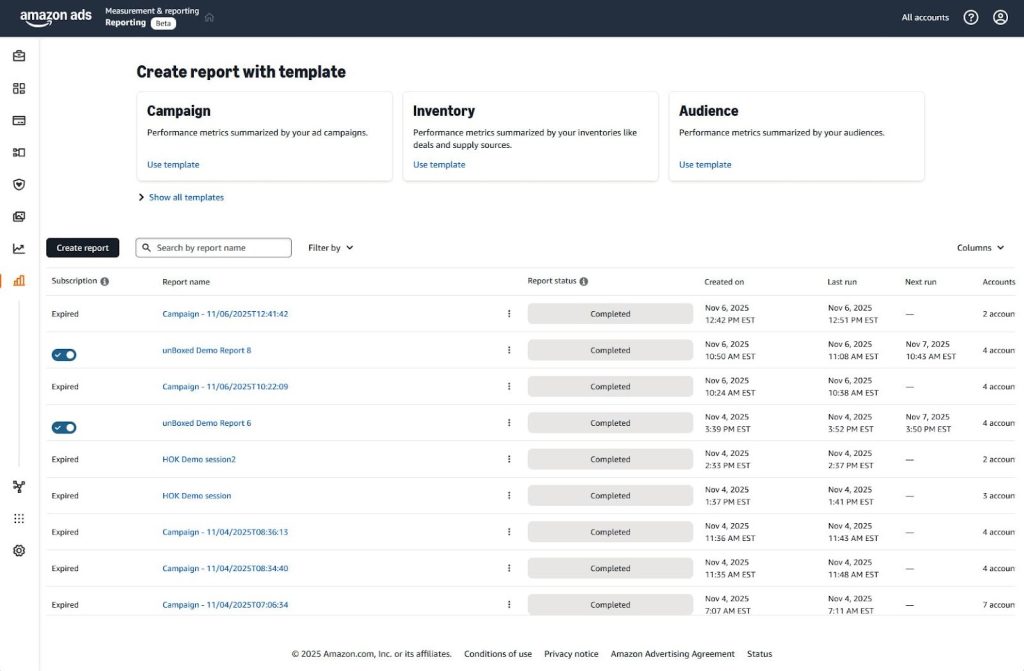Click the Report status info icon
The width and height of the screenshot is (1024, 671).
584,282
